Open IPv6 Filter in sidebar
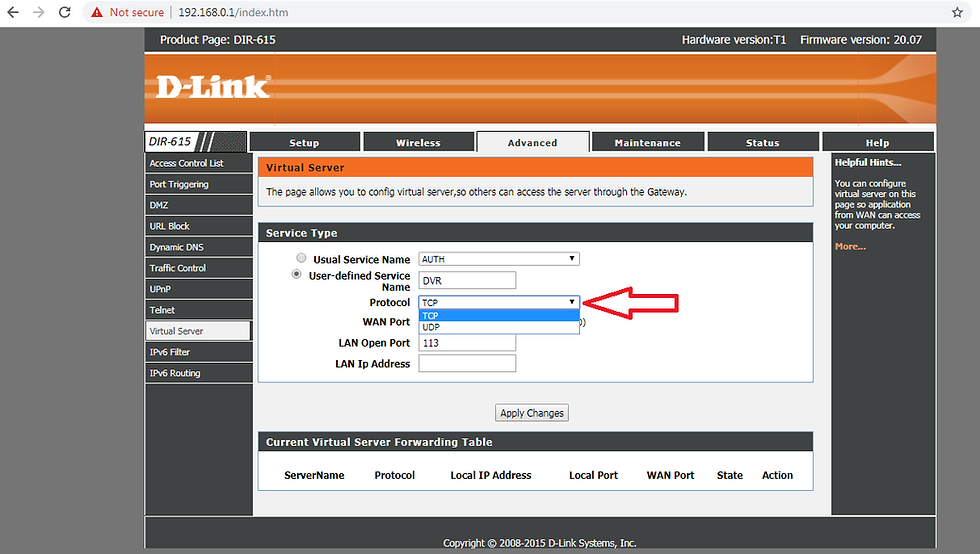Image resolution: width=980 pixels, height=554 pixels. [199, 352]
